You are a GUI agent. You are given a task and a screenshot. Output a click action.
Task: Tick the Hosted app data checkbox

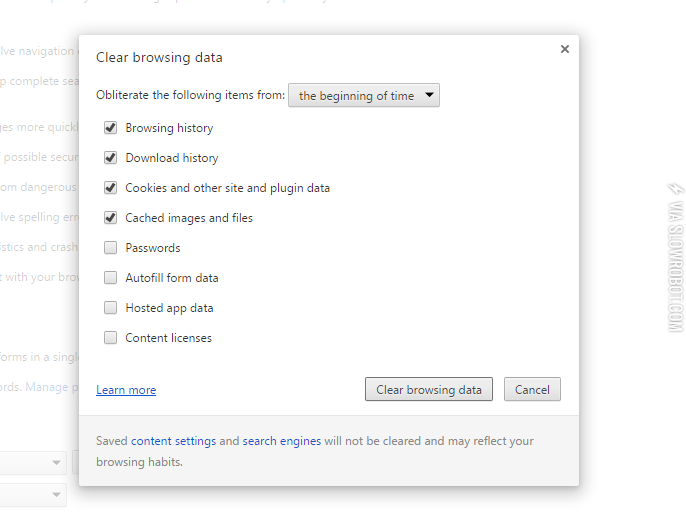(x=111, y=308)
